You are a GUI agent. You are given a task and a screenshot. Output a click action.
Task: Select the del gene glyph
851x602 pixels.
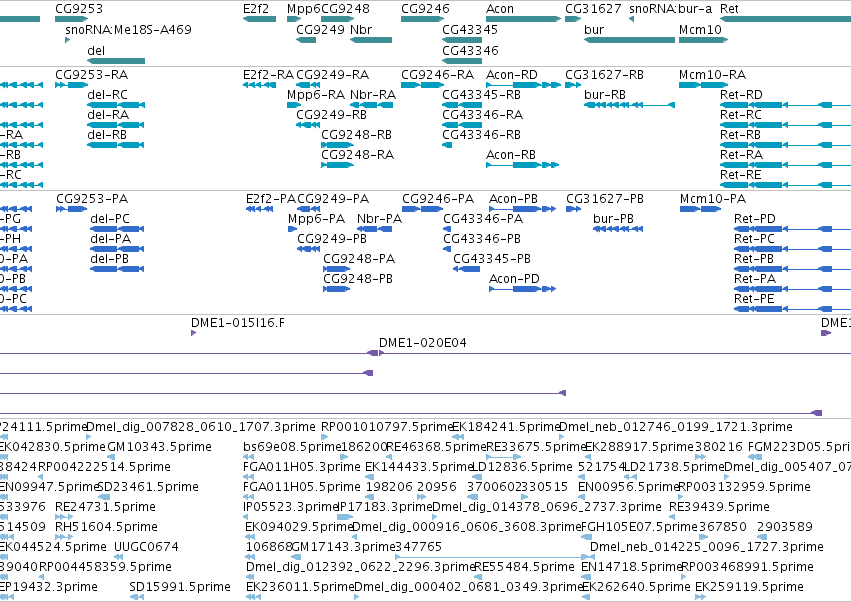(x=116, y=61)
